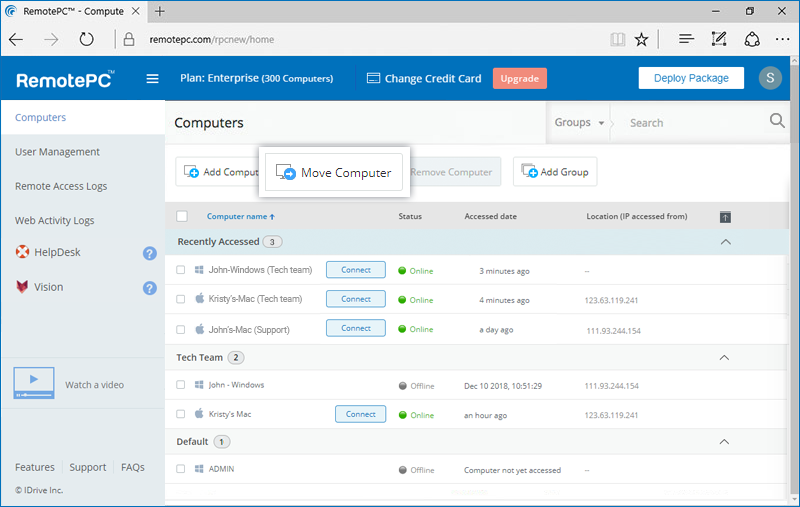Click the browser address bar URL
800x507 pixels.
(x=211, y=39)
